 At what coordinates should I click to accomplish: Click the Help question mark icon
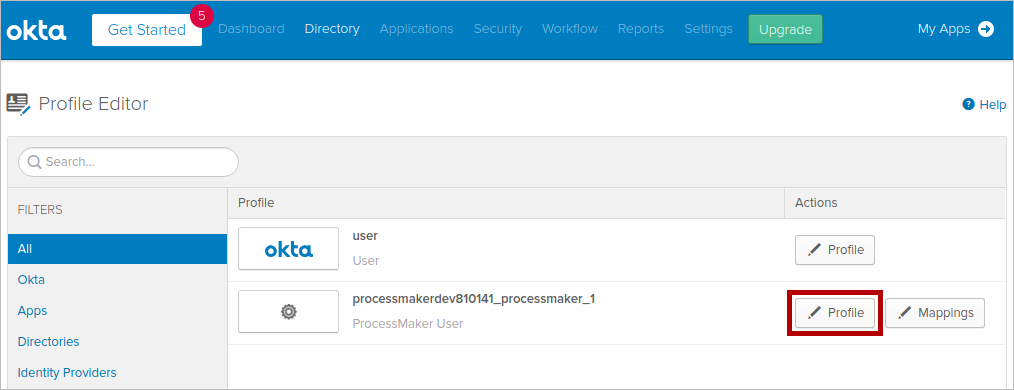pos(968,104)
